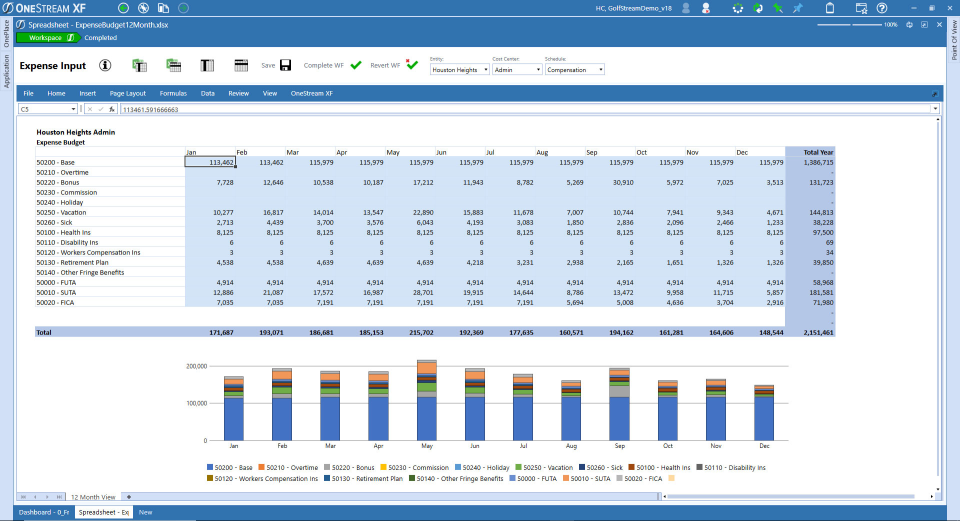Click the Complete WF green checkmark
Screen dimensions: 960x521
tap(356, 65)
